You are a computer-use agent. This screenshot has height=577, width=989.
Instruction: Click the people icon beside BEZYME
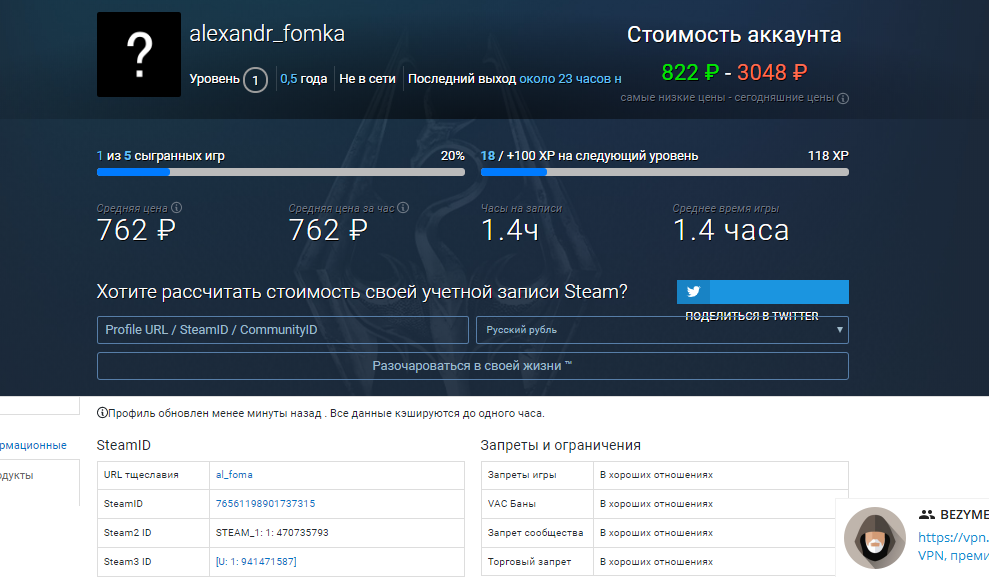click(x=927, y=515)
